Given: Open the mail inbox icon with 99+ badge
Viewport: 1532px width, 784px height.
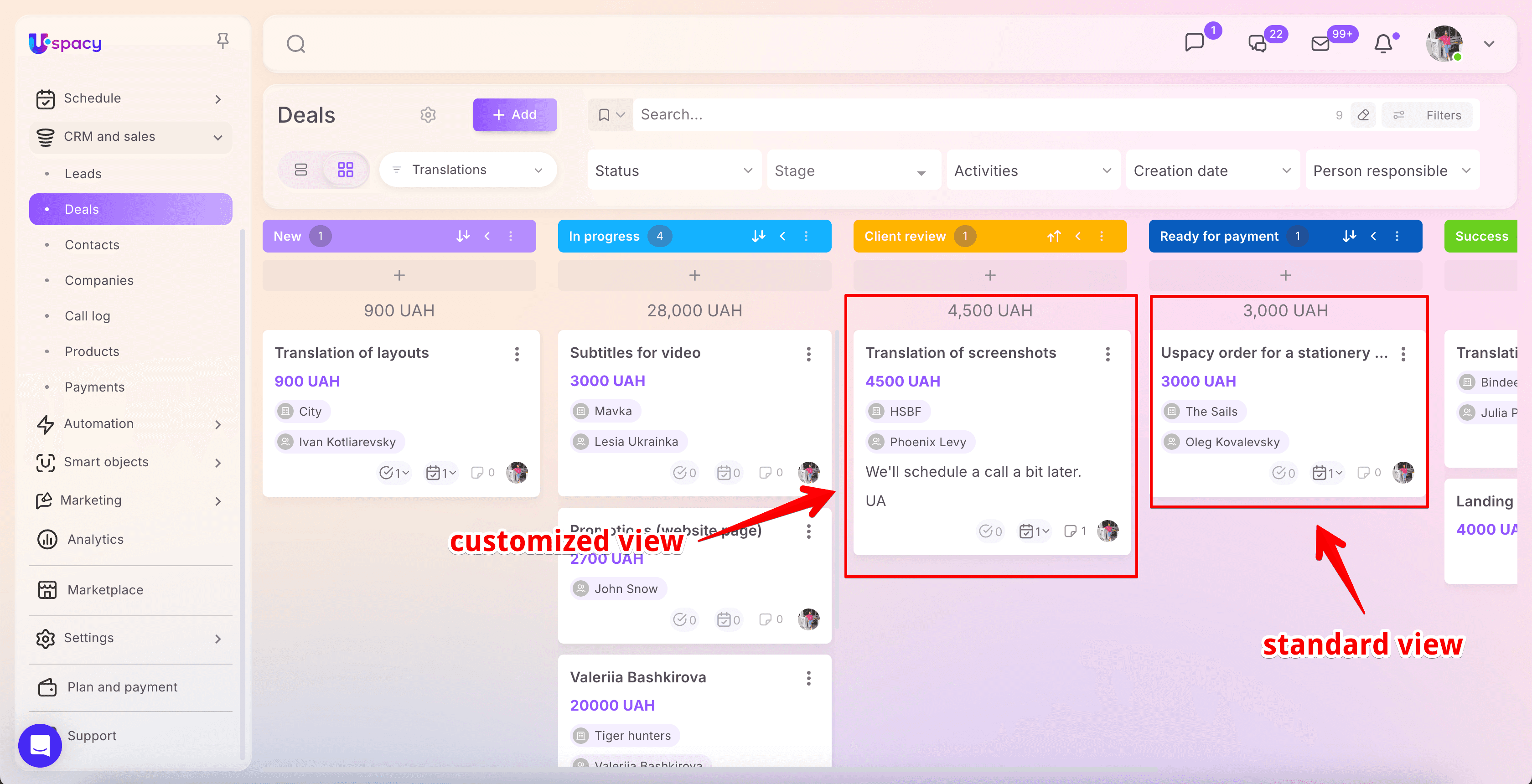Looking at the screenshot, I should pyautogui.click(x=1320, y=44).
